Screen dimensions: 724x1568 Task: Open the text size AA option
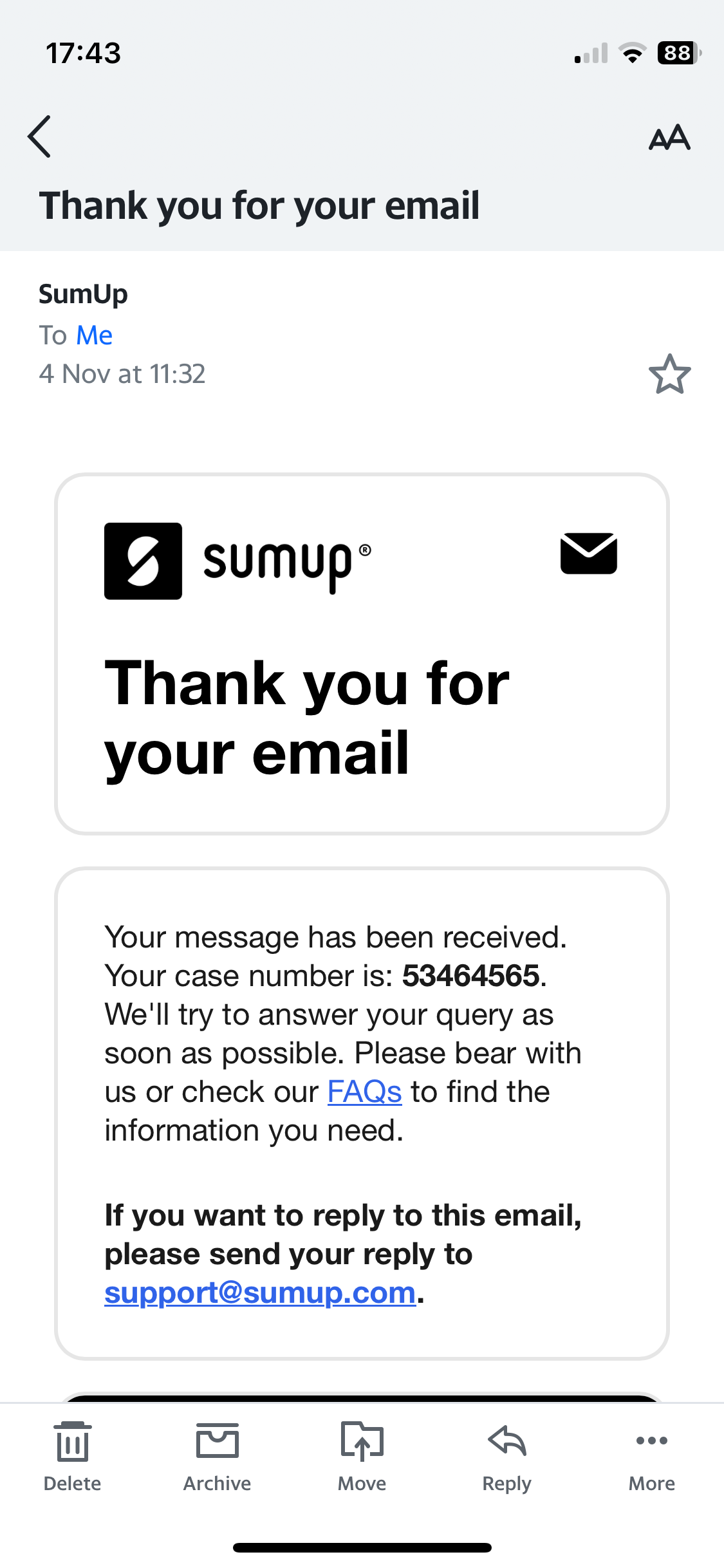pos(669,137)
